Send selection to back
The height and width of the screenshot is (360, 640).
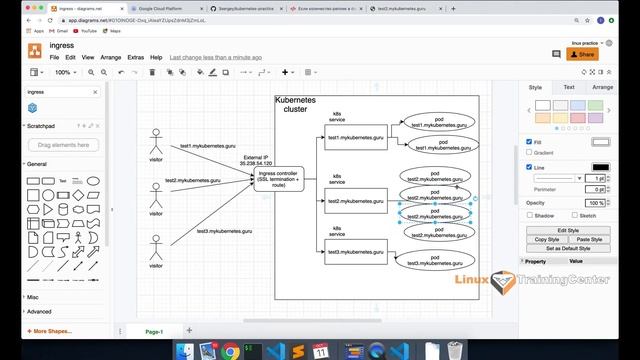tap(182, 72)
